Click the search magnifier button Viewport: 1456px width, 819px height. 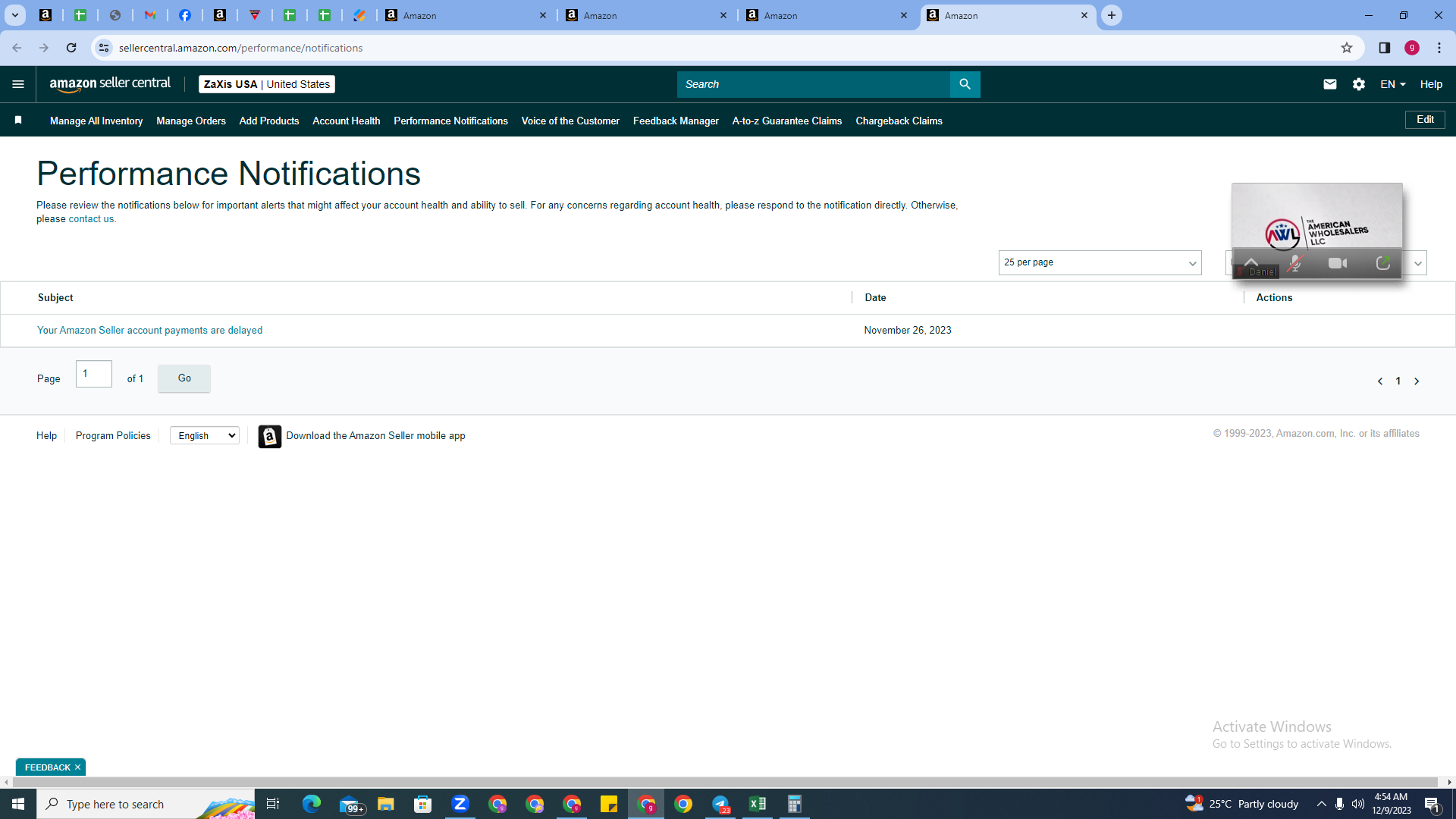(x=965, y=84)
